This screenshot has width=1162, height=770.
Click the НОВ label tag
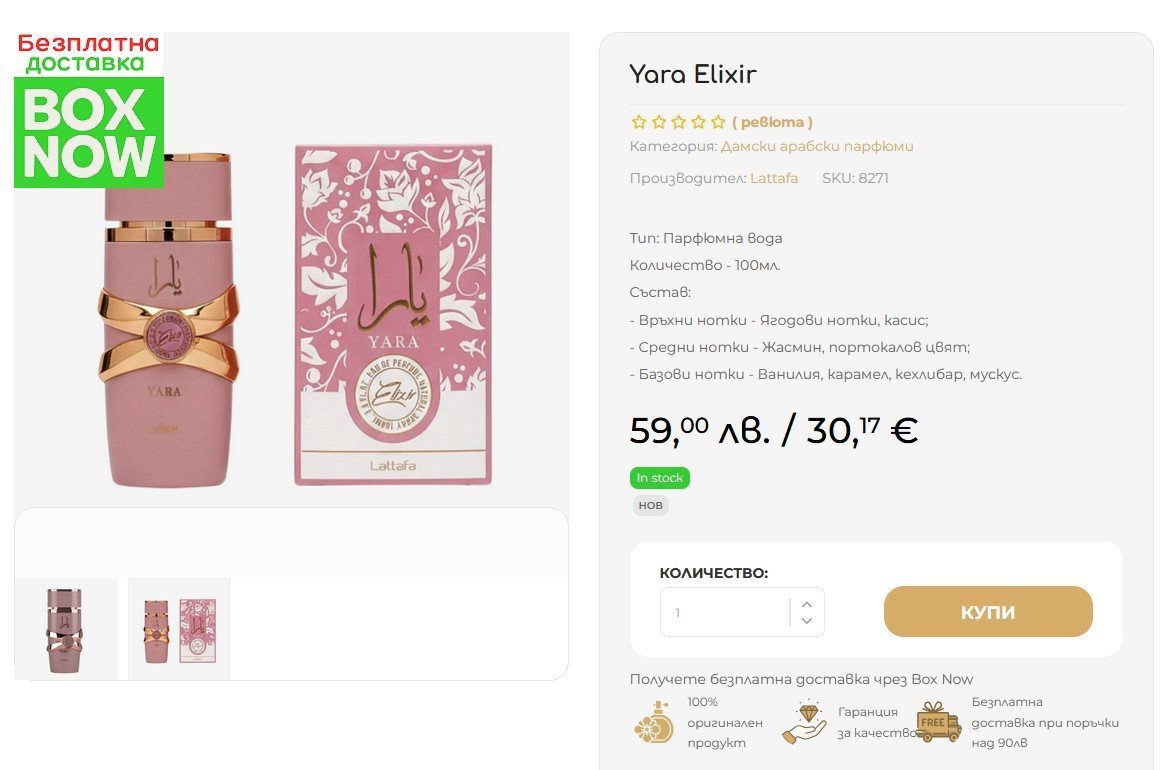coord(650,505)
